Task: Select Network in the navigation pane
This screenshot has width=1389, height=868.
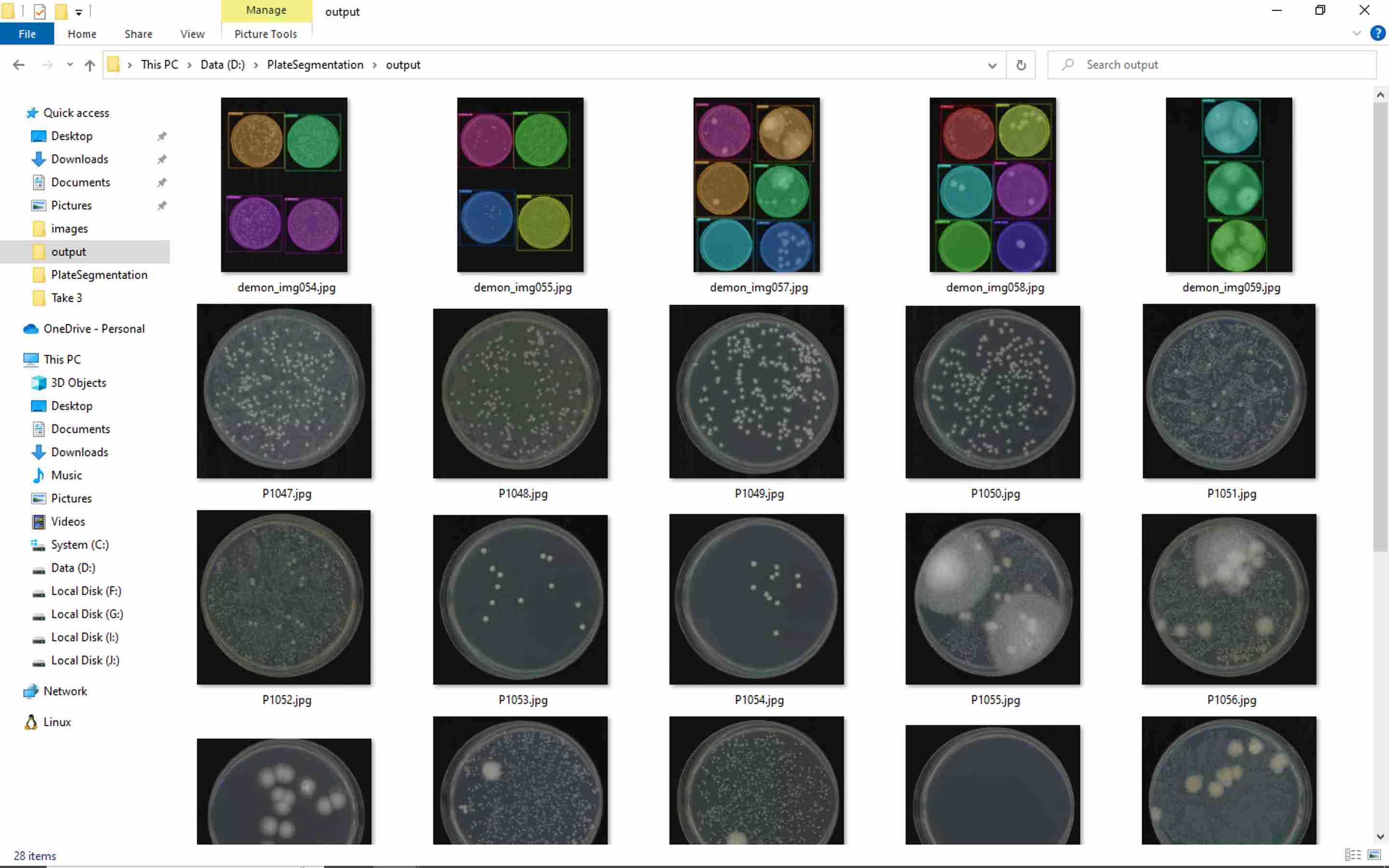Action: (x=65, y=691)
